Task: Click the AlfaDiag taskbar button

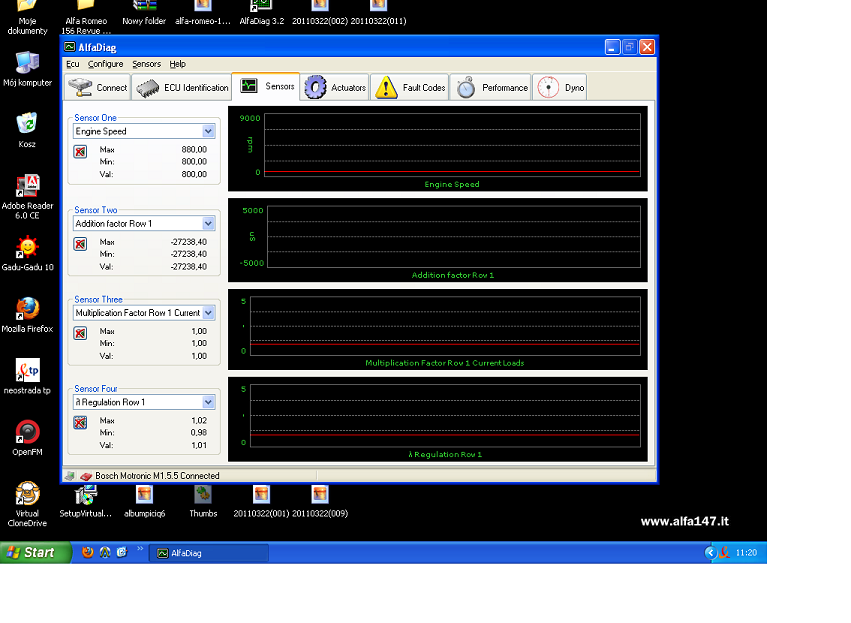Action: click(x=208, y=552)
